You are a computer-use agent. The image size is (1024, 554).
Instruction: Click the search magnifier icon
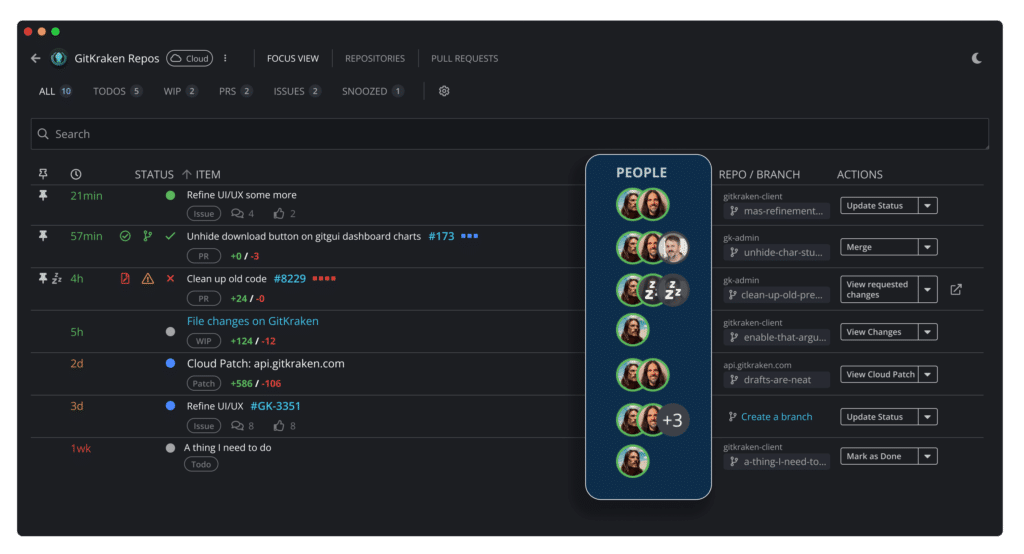(43, 134)
